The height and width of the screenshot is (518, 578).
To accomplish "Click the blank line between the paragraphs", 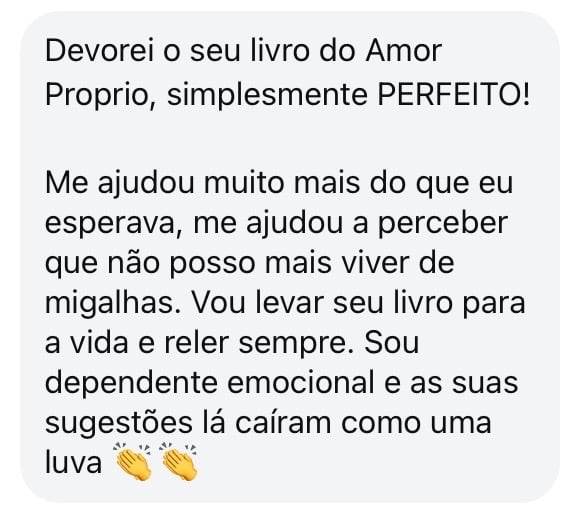I will click(x=288, y=138).
